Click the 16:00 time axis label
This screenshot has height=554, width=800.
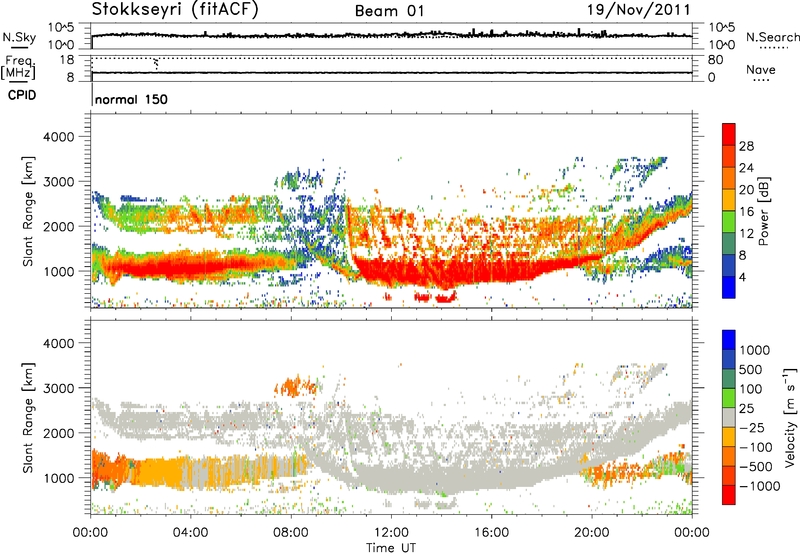(491, 533)
